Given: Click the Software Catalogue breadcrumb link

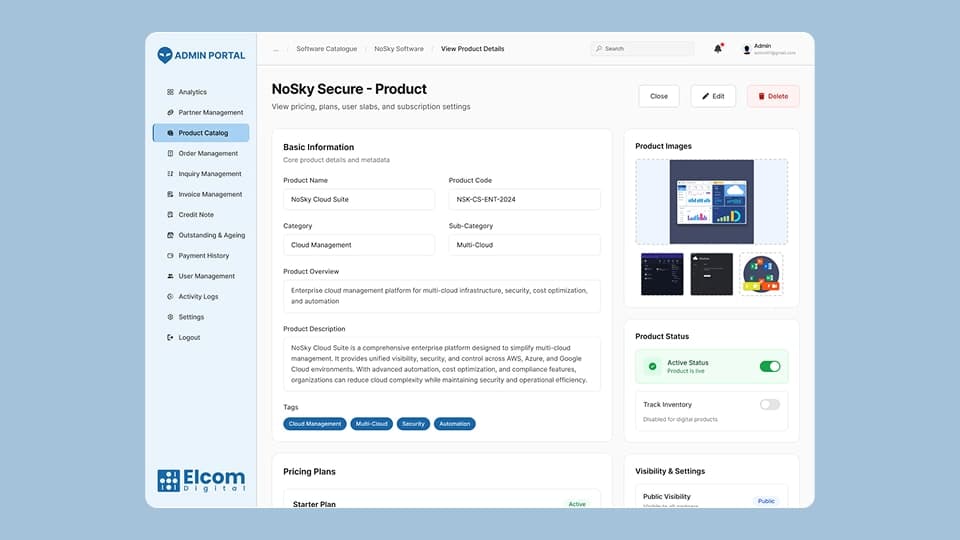Looking at the screenshot, I should (326, 49).
